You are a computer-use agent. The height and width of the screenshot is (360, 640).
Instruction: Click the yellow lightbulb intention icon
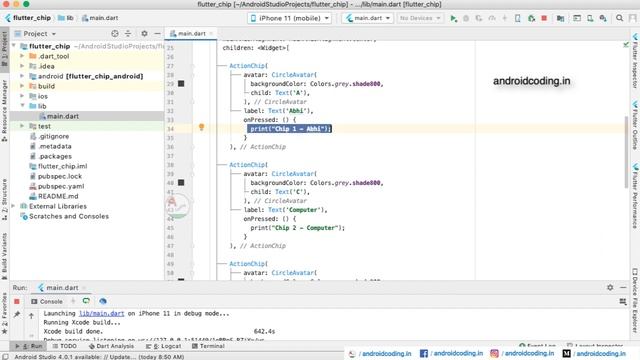click(201, 127)
